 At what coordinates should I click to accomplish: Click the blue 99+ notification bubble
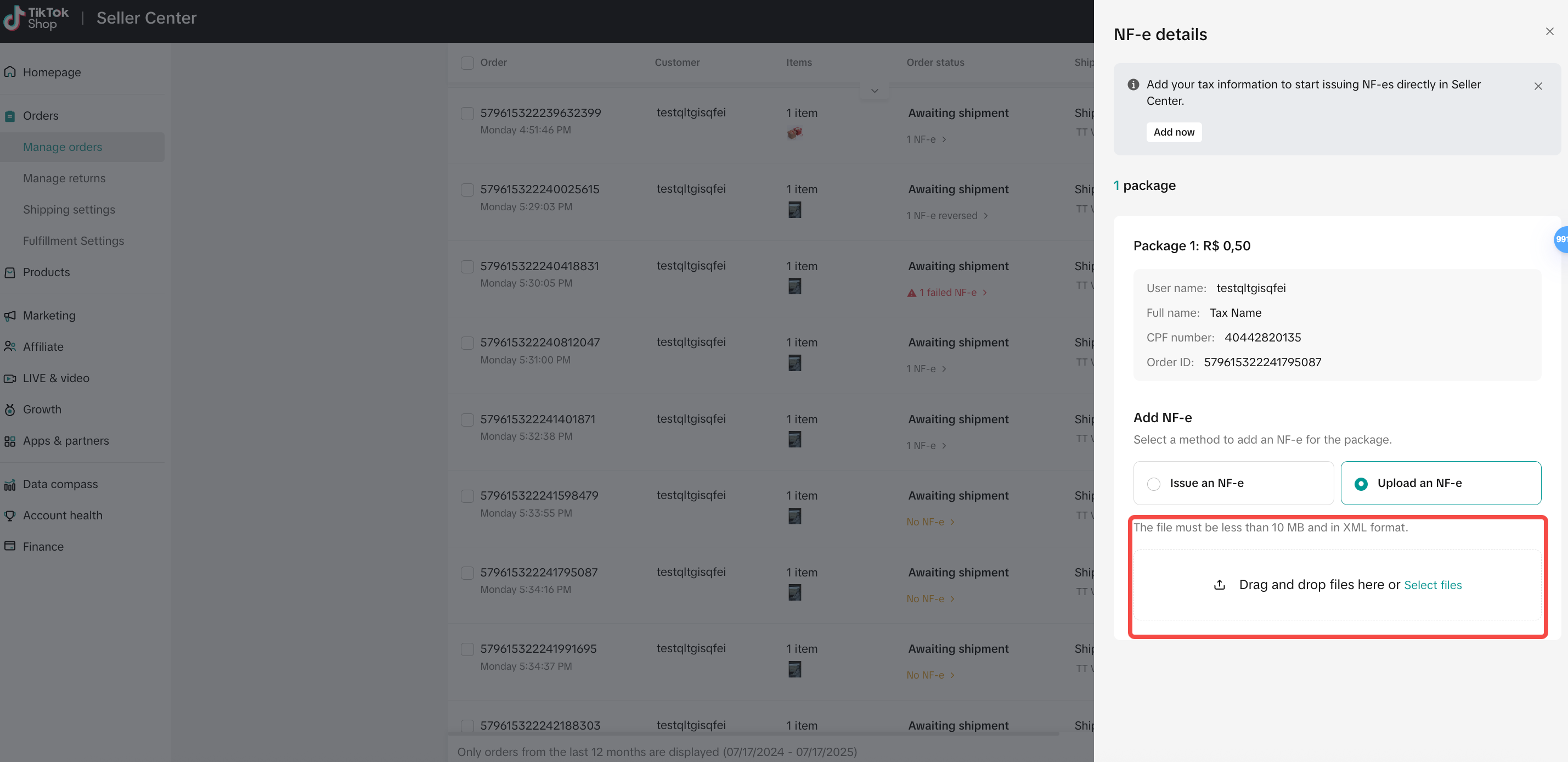pyautogui.click(x=1560, y=239)
